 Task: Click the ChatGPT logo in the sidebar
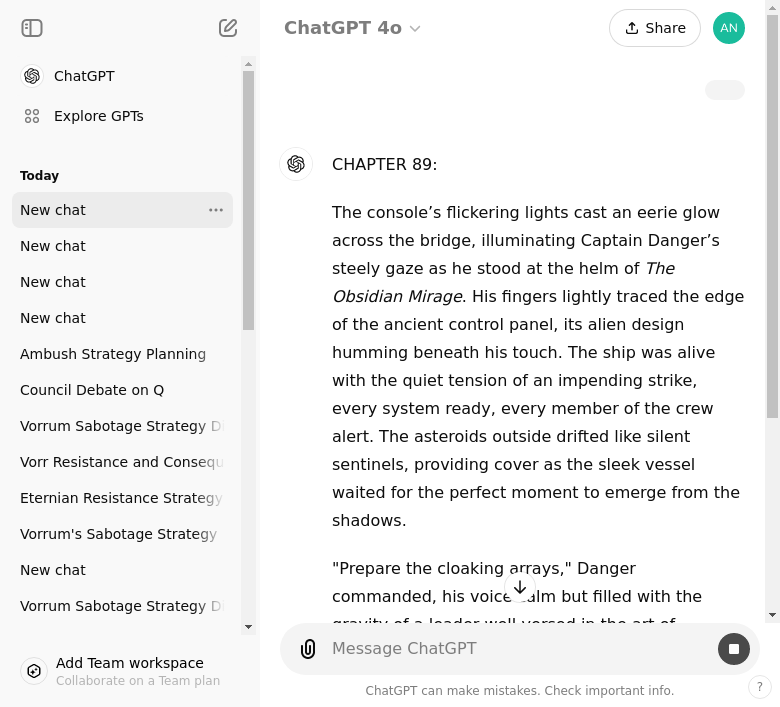[x=32, y=76]
